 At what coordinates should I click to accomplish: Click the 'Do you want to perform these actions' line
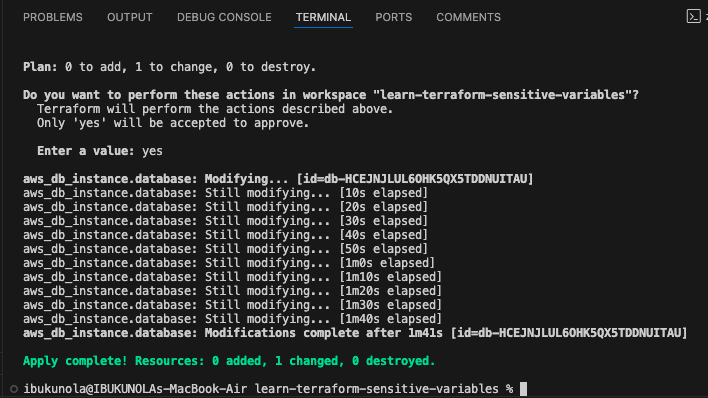pyautogui.click(x=331, y=95)
